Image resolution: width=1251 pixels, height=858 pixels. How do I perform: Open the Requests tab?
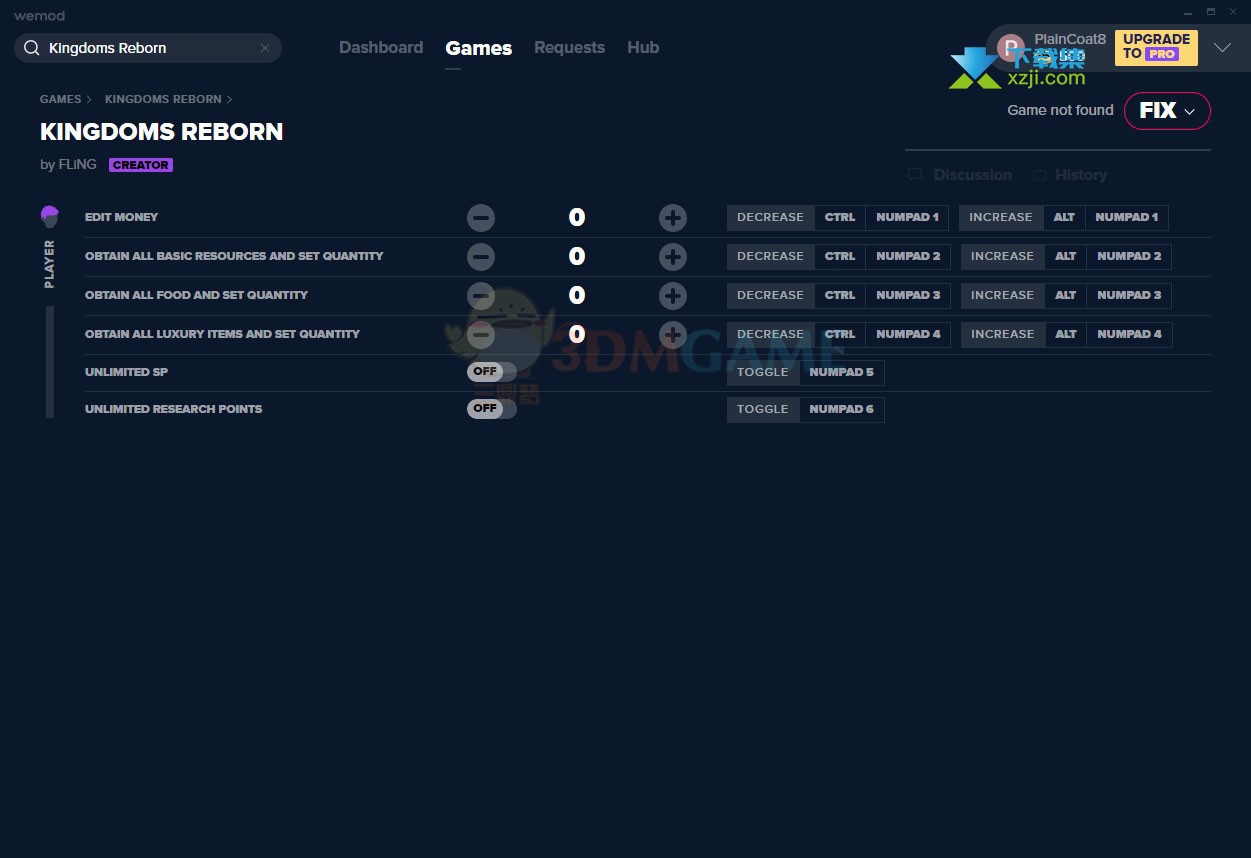coord(569,48)
